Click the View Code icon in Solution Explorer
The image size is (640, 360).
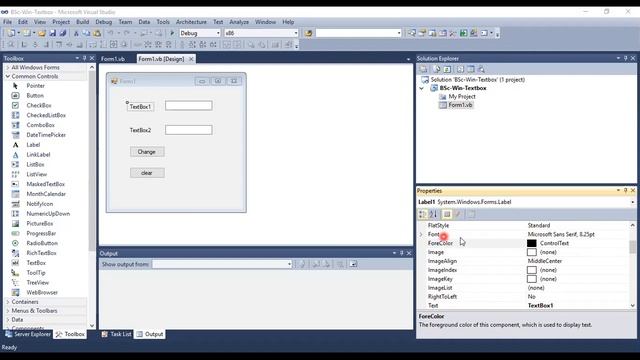point(460,69)
